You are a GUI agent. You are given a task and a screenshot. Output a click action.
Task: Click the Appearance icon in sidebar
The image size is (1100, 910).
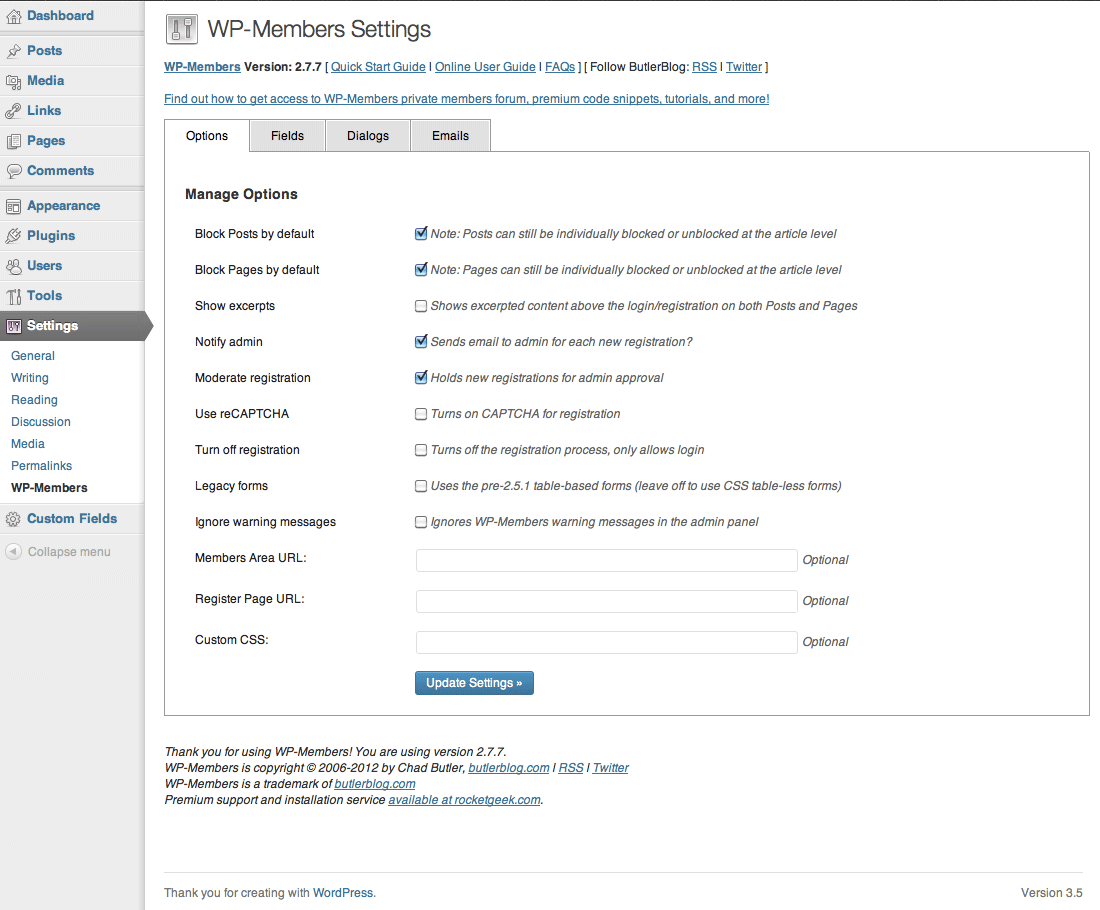[13, 206]
